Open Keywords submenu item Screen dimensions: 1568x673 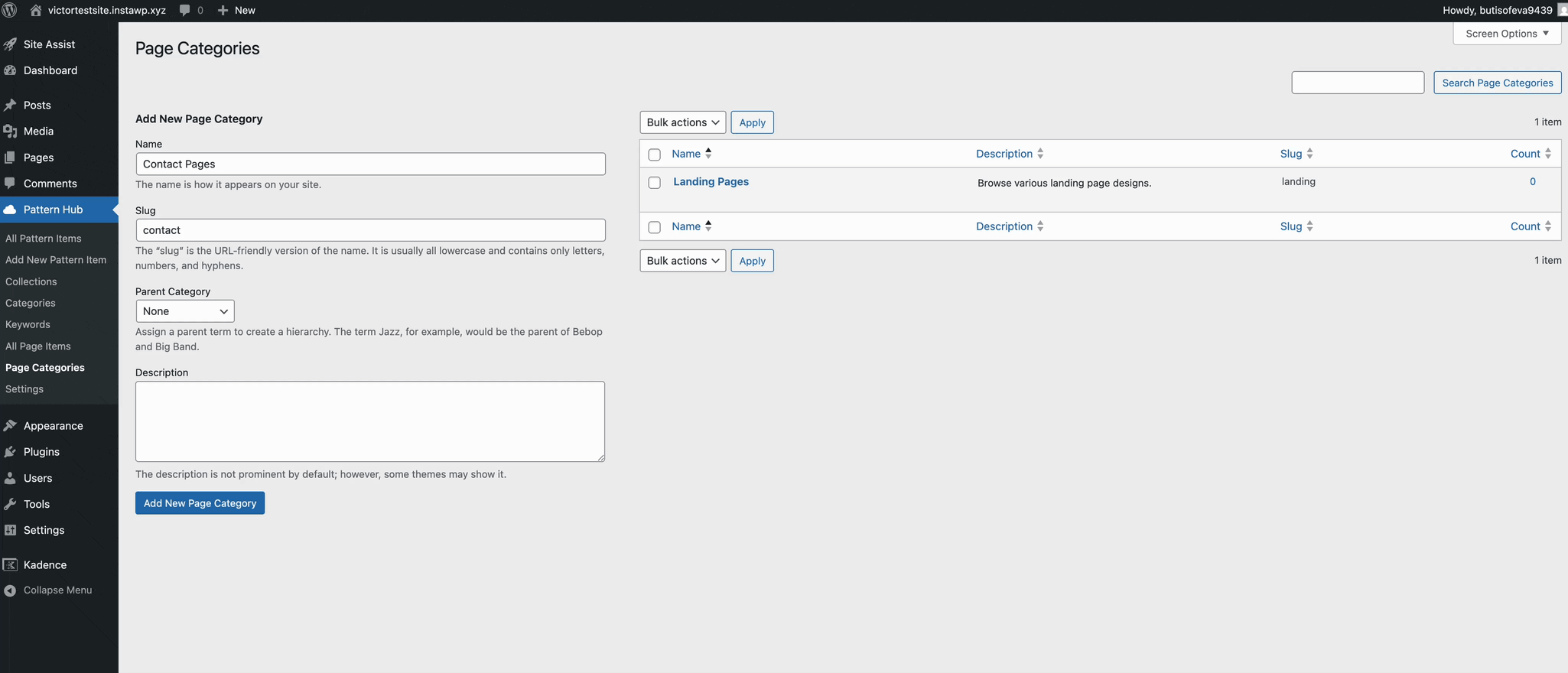[28, 324]
